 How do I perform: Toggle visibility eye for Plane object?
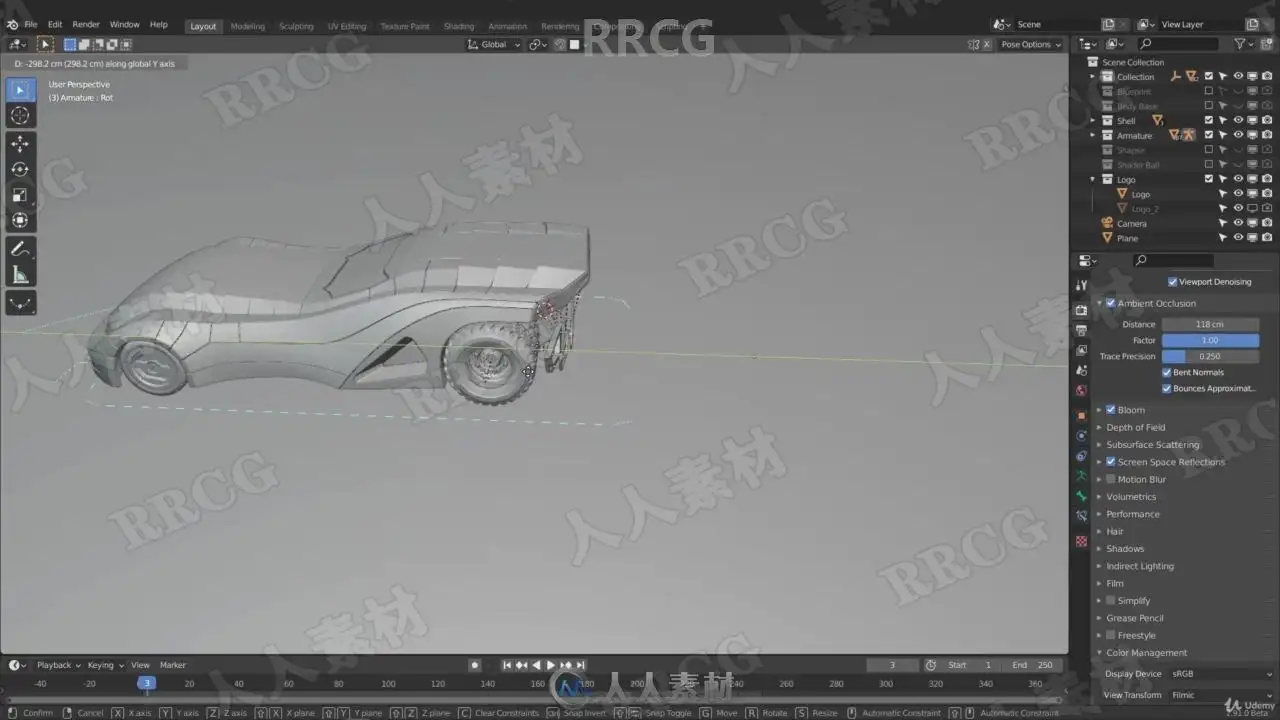[1238, 238]
